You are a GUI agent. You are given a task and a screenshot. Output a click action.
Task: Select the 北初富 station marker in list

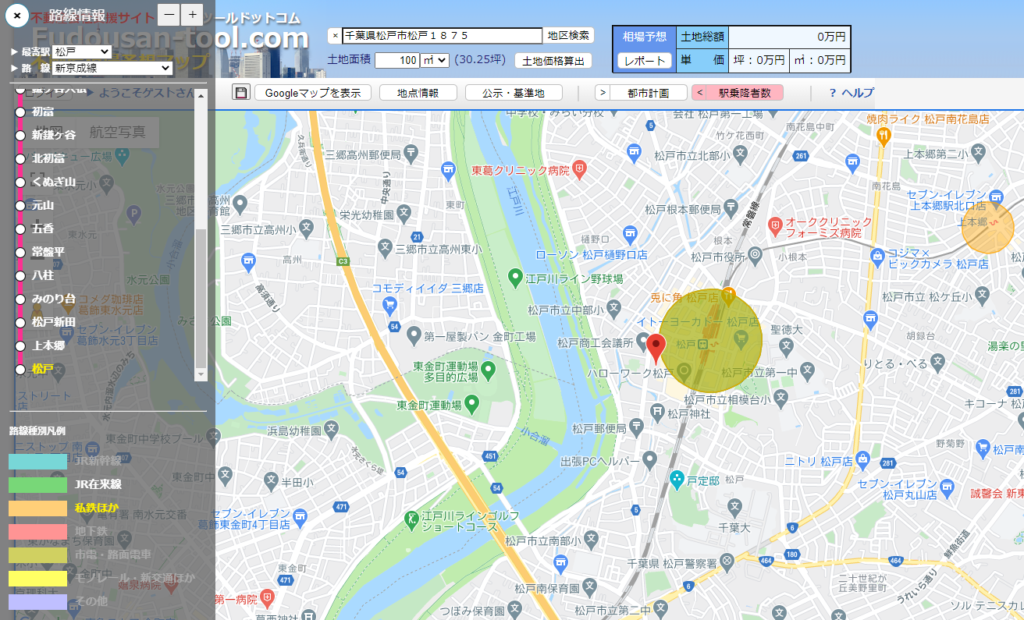(x=20, y=159)
